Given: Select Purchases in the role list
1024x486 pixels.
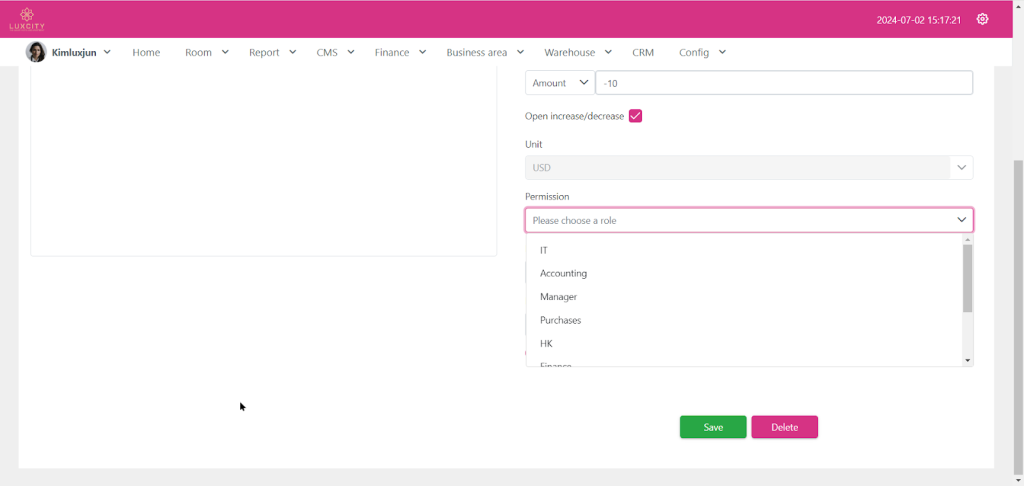Looking at the screenshot, I should pos(560,320).
